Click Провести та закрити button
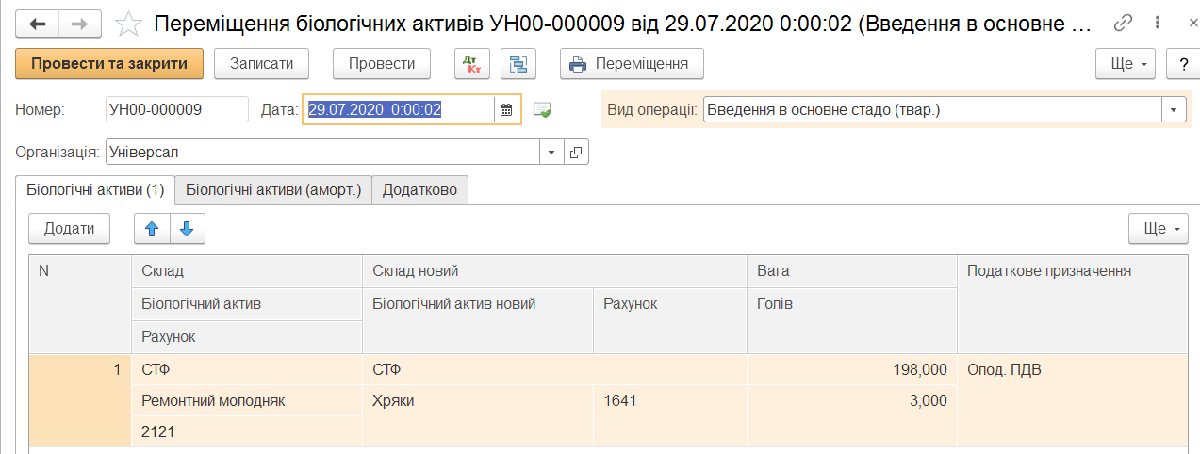The width and height of the screenshot is (1200, 454). (x=110, y=64)
